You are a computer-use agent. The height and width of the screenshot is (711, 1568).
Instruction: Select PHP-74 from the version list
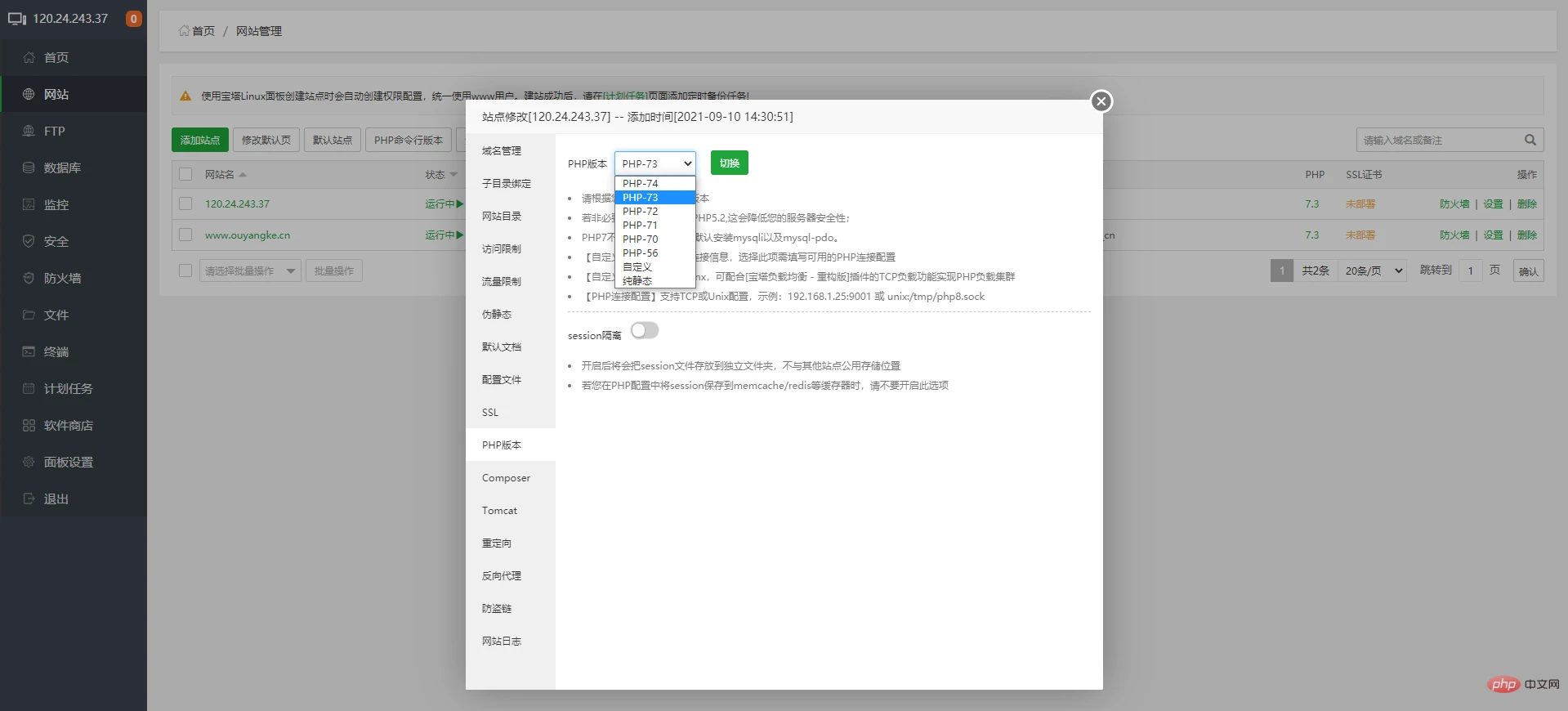coord(655,183)
